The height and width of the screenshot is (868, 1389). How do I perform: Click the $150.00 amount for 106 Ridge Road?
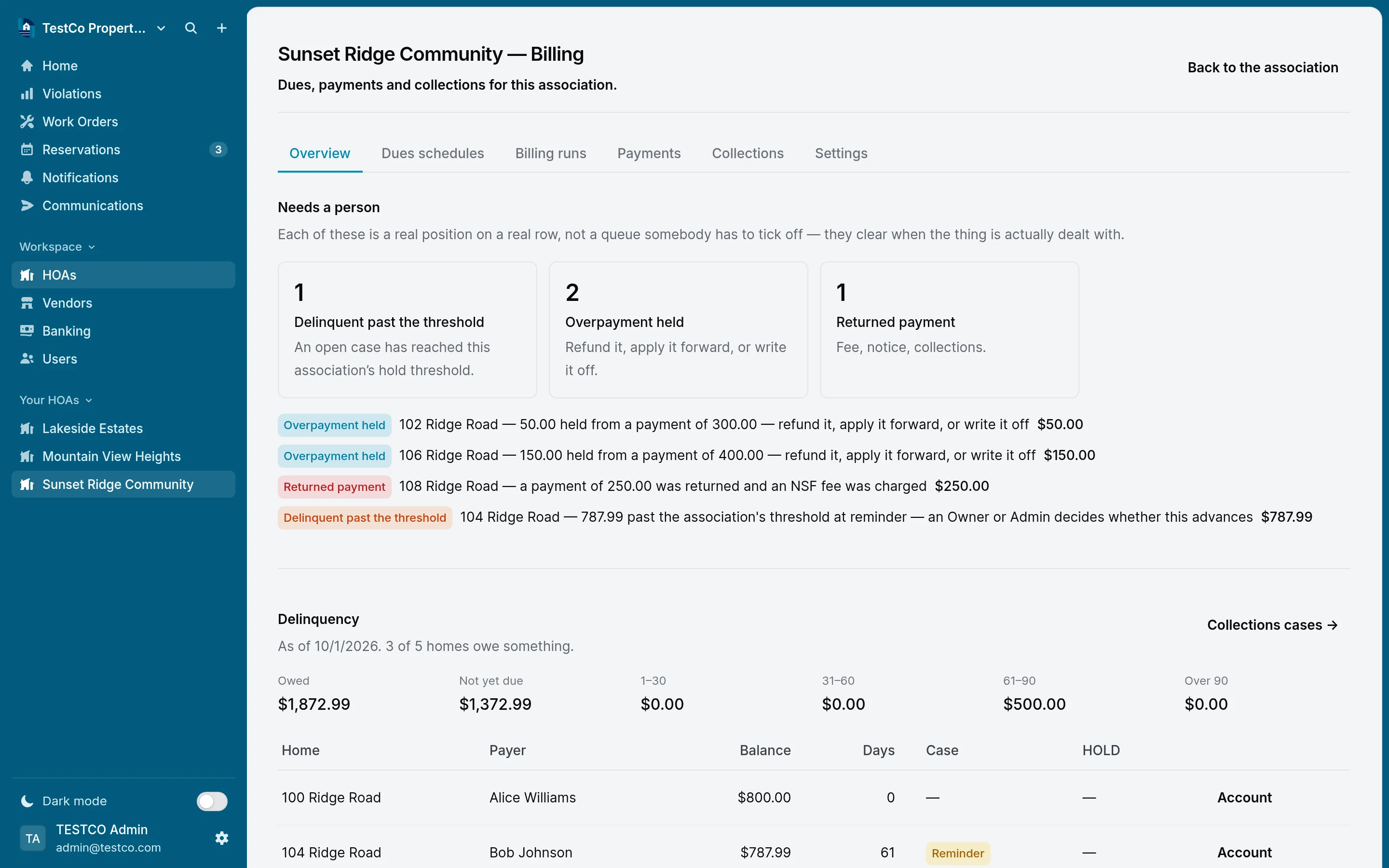point(1069,455)
